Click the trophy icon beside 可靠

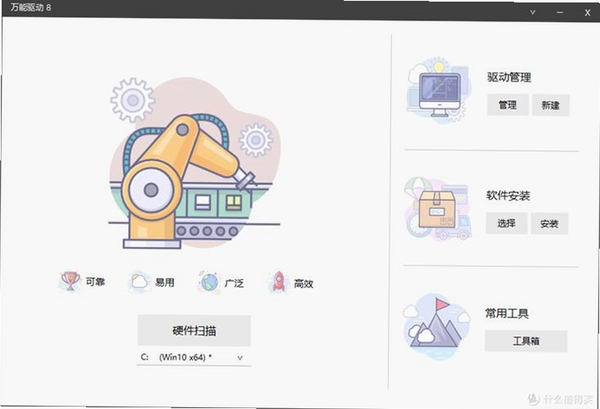point(70,282)
